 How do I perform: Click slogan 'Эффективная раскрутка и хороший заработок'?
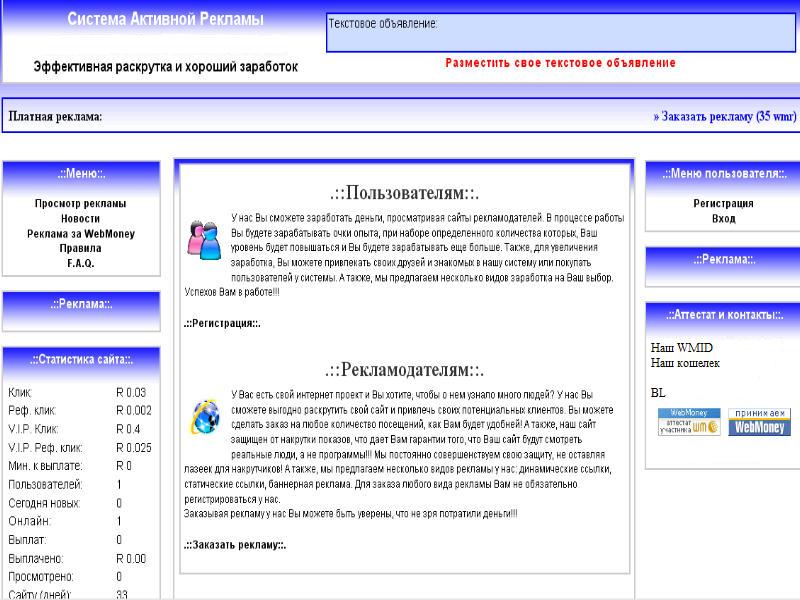(x=166, y=67)
